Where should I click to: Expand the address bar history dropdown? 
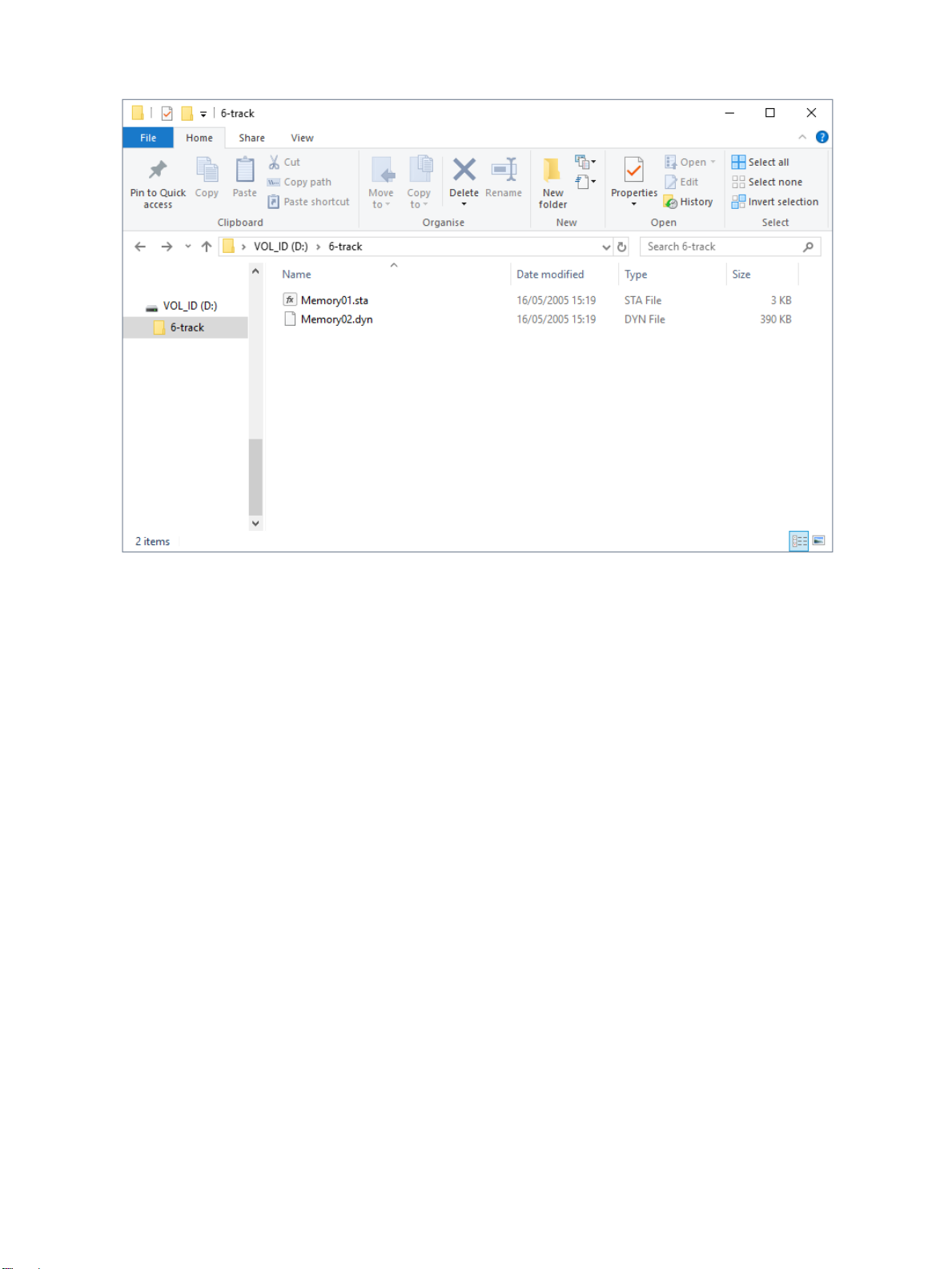(x=606, y=247)
